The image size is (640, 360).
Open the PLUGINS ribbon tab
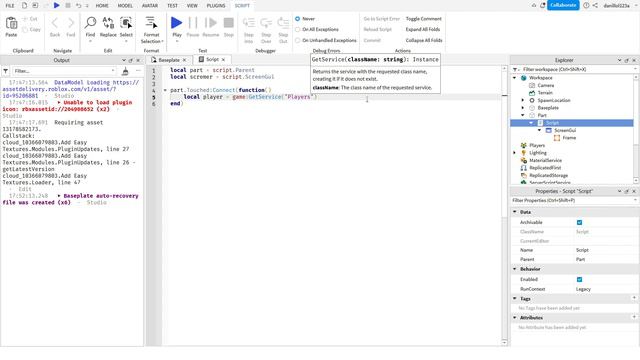tap(216, 6)
